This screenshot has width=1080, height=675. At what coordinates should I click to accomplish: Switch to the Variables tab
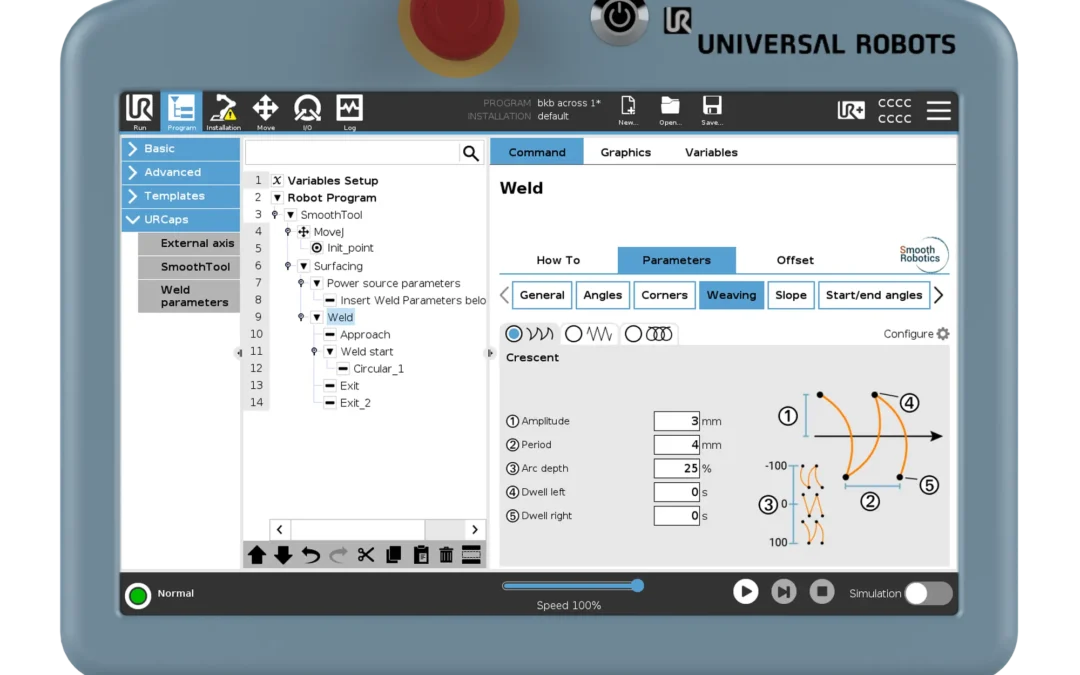point(711,152)
